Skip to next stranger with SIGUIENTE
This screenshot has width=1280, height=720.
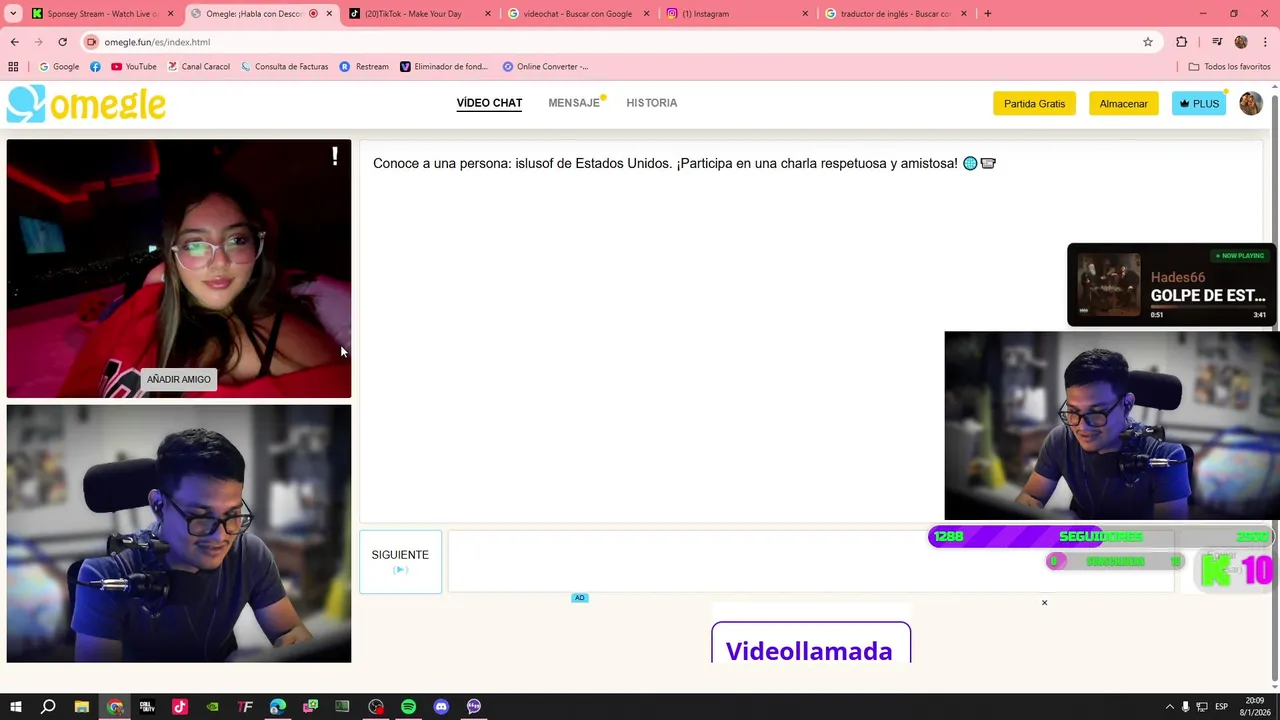tap(400, 562)
